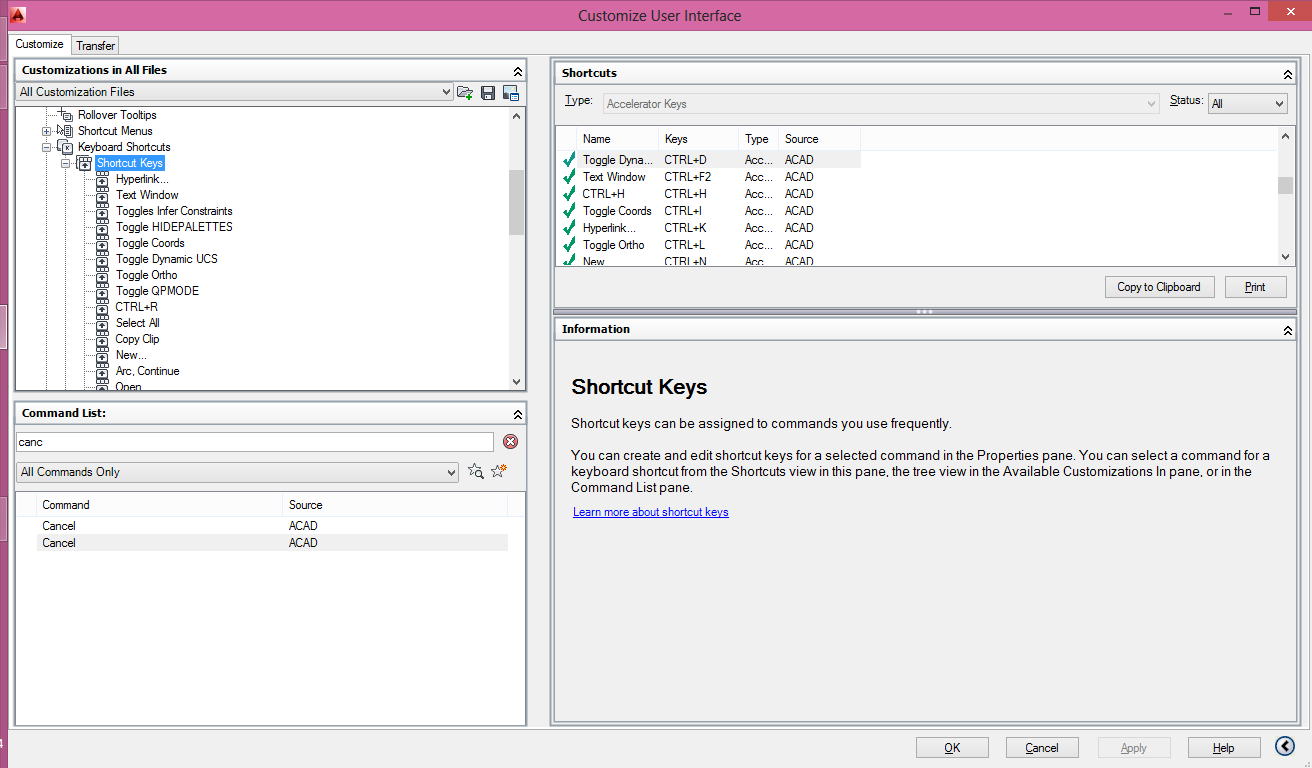Select the Customize tab

[40, 45]
